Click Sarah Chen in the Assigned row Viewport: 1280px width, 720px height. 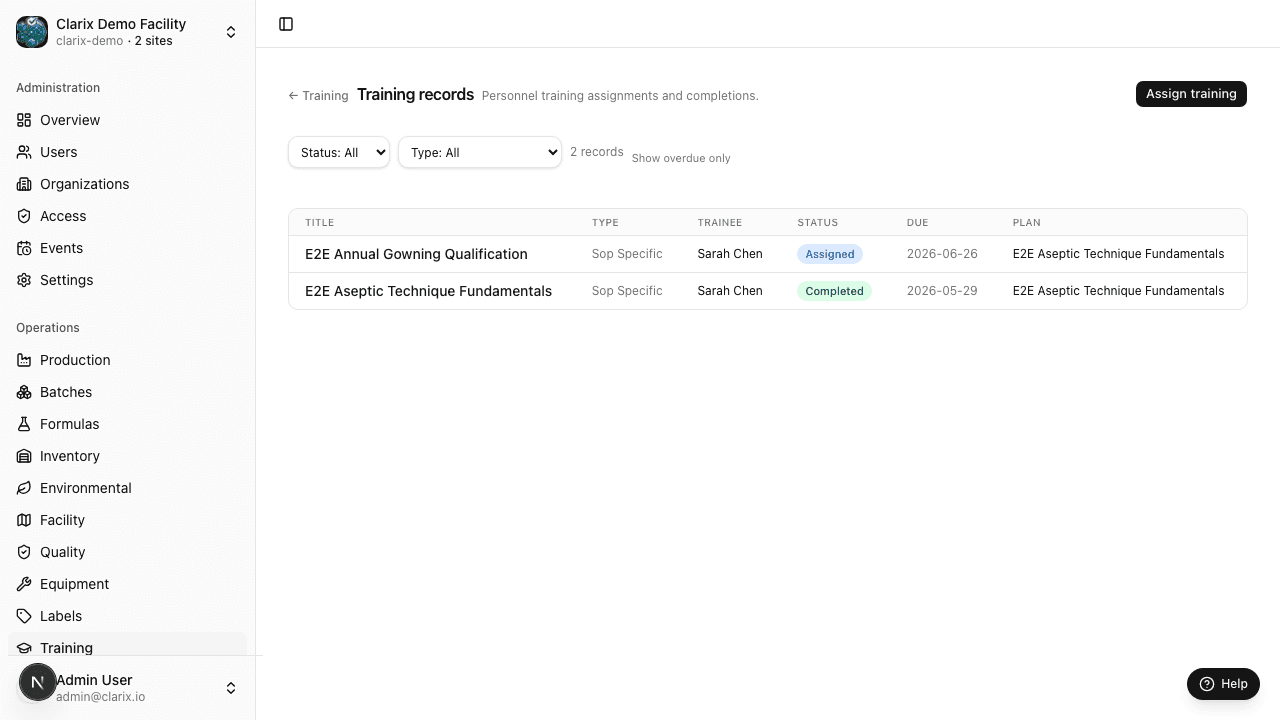click(x=730, y=254)
